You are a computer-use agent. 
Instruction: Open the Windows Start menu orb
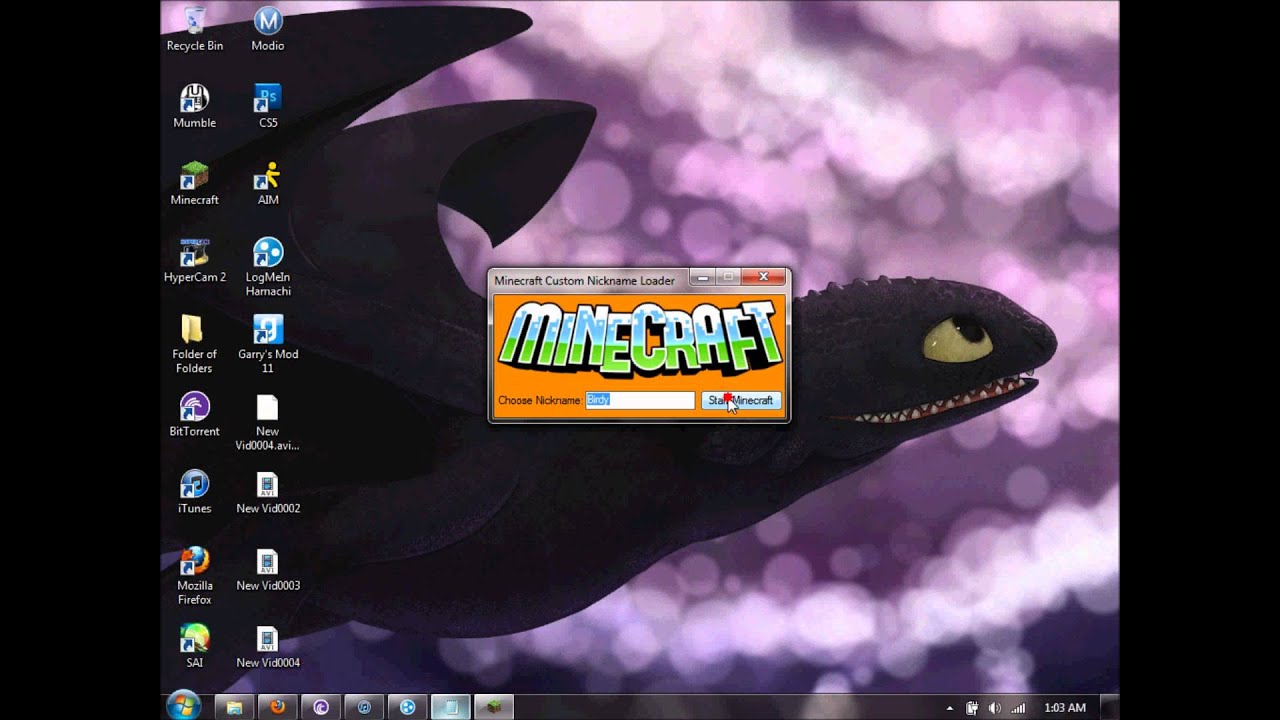[183, 706]
